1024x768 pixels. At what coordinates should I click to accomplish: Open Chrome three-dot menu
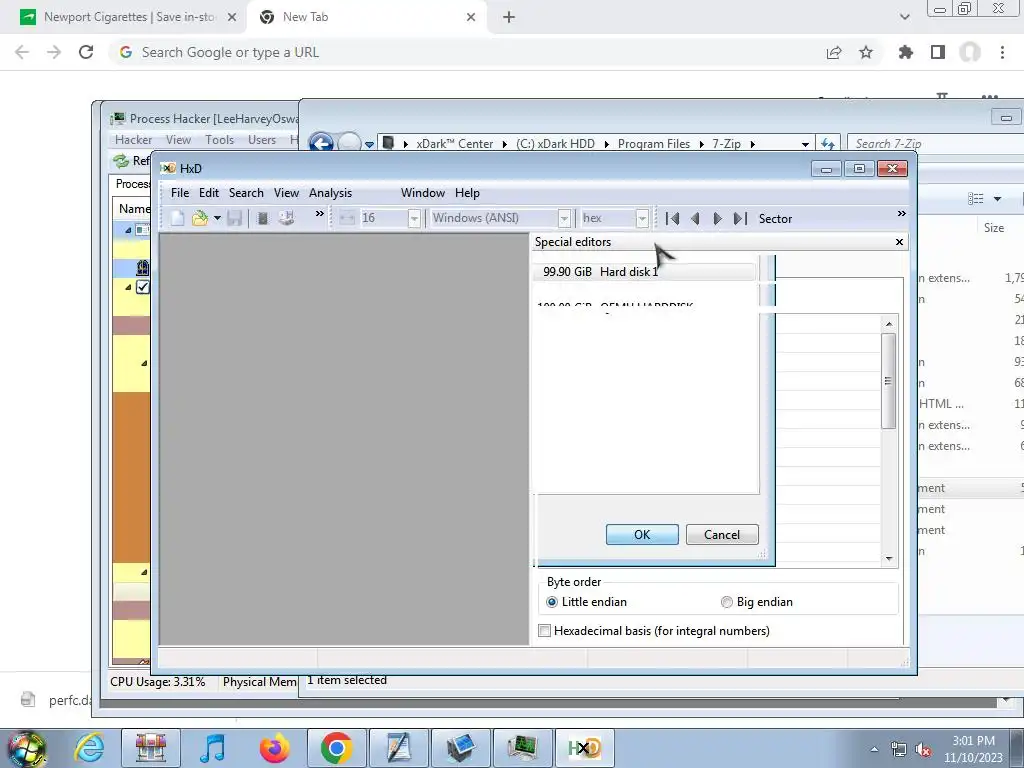[1002, 52]
